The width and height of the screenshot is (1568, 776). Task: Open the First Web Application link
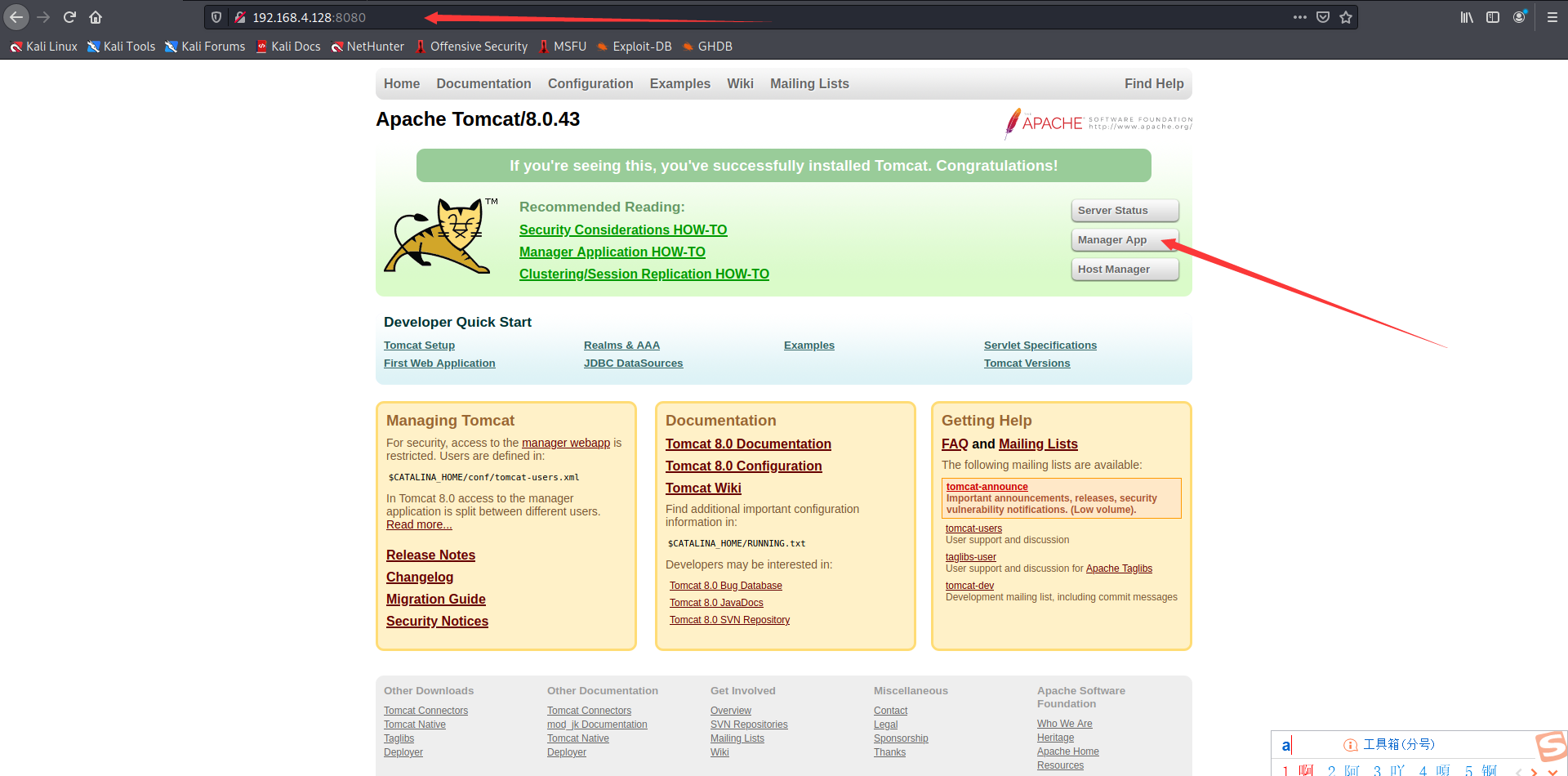tap(439, 363)
